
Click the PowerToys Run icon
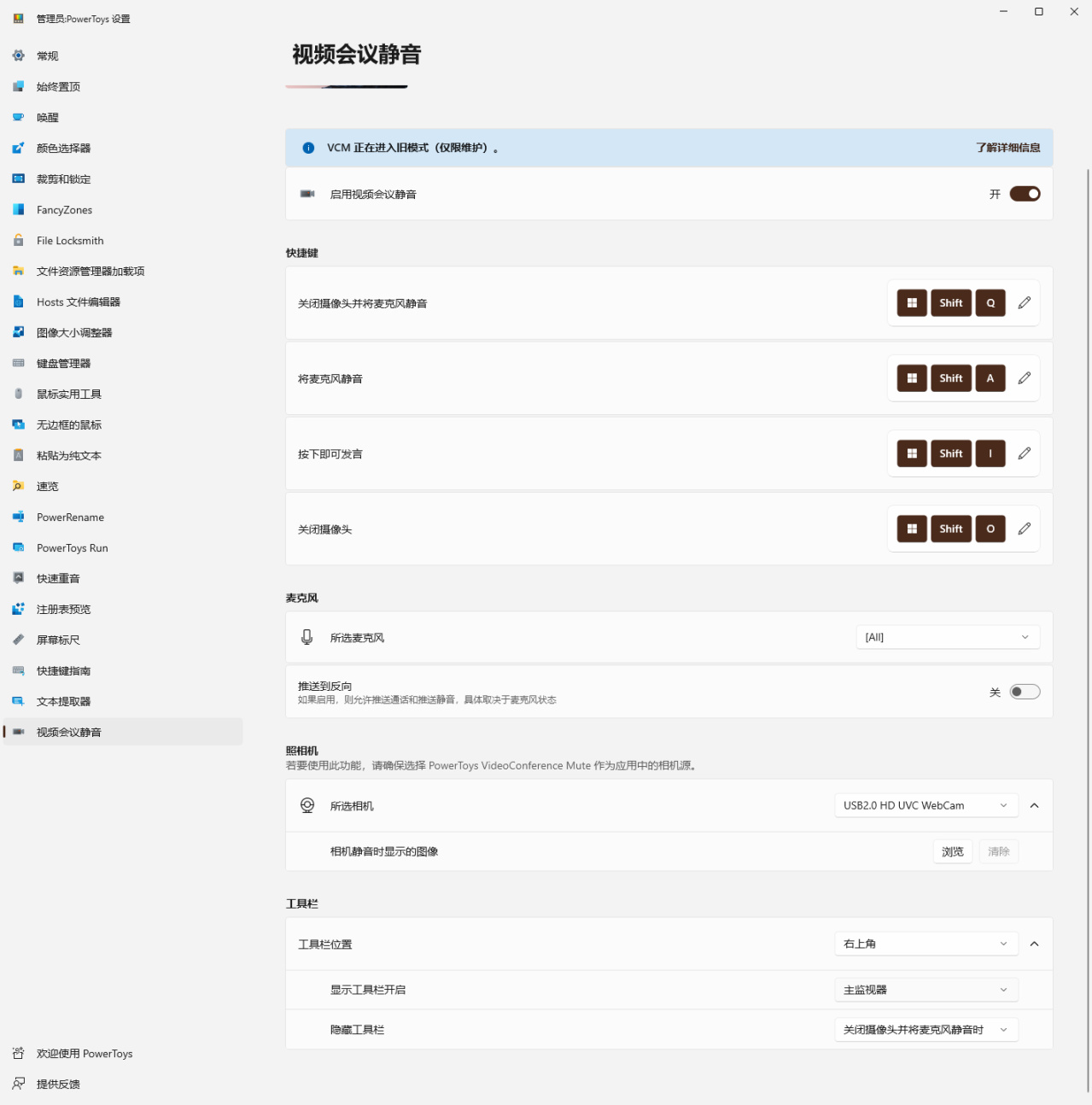click(x=19, y=547)
